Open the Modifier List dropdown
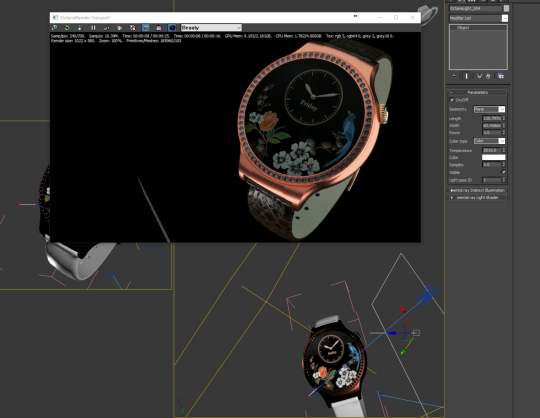Viewport: 540px width, 418px height. 478,18
